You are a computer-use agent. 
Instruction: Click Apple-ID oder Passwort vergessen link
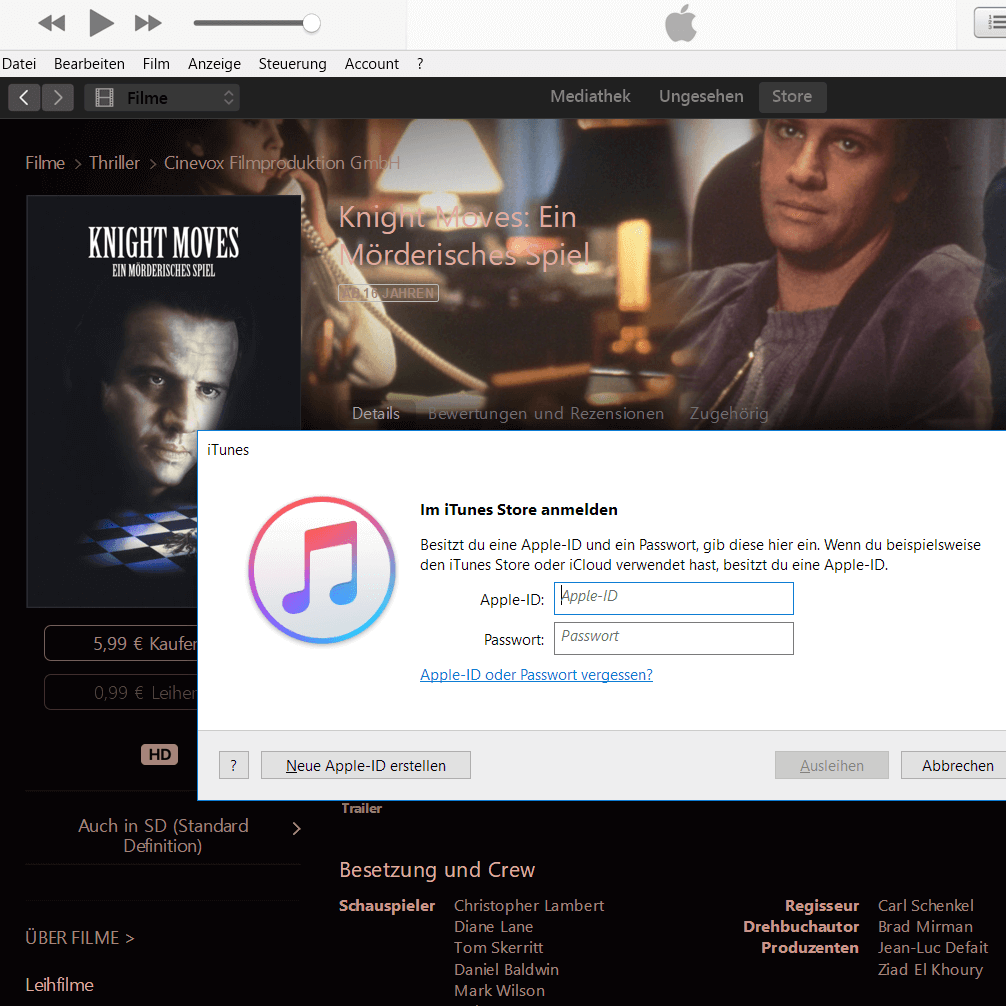(x=536, y=675)
